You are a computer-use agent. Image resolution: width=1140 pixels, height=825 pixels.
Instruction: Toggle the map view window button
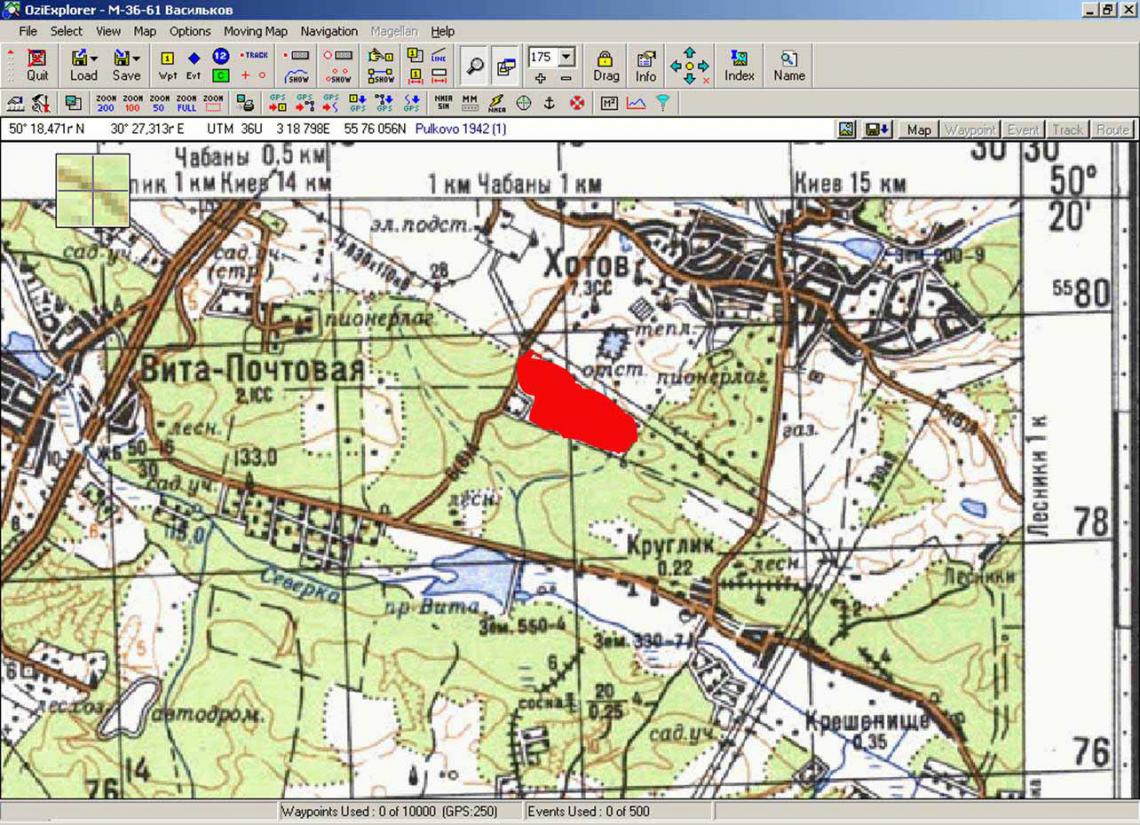(x=506, y=66)
